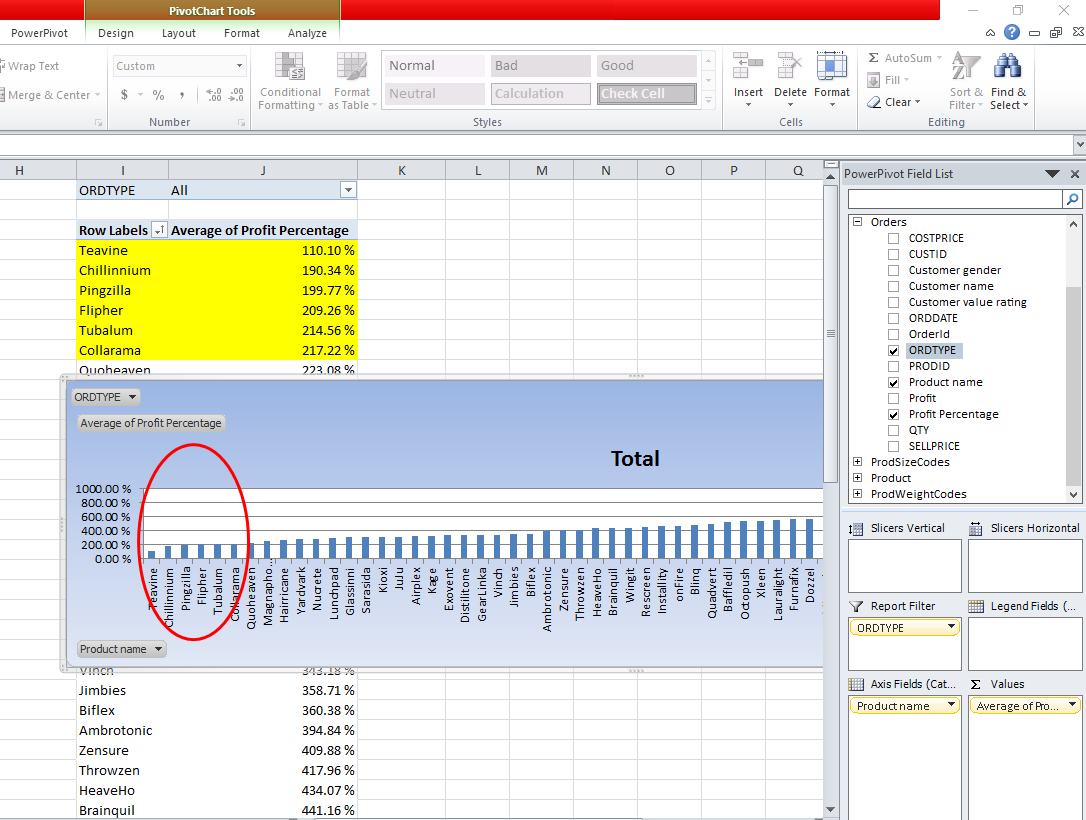
Task: Switch to the Design tab
Action: point(116,33)
